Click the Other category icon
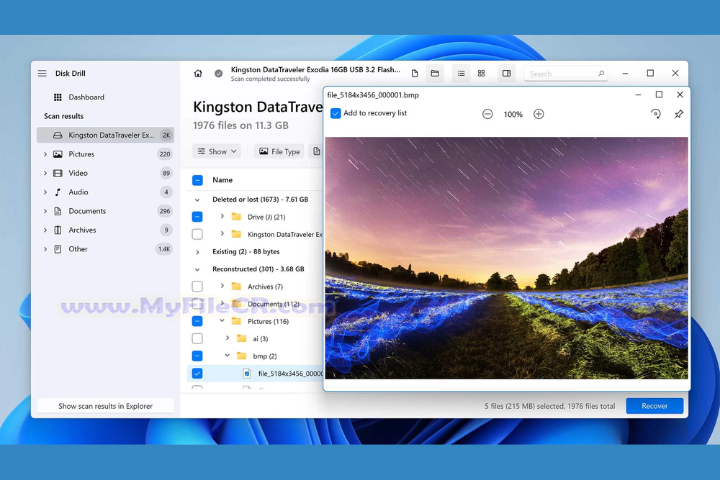Image resolution: width=720 pixels, height=480 pixels. (x=57, y=249)
